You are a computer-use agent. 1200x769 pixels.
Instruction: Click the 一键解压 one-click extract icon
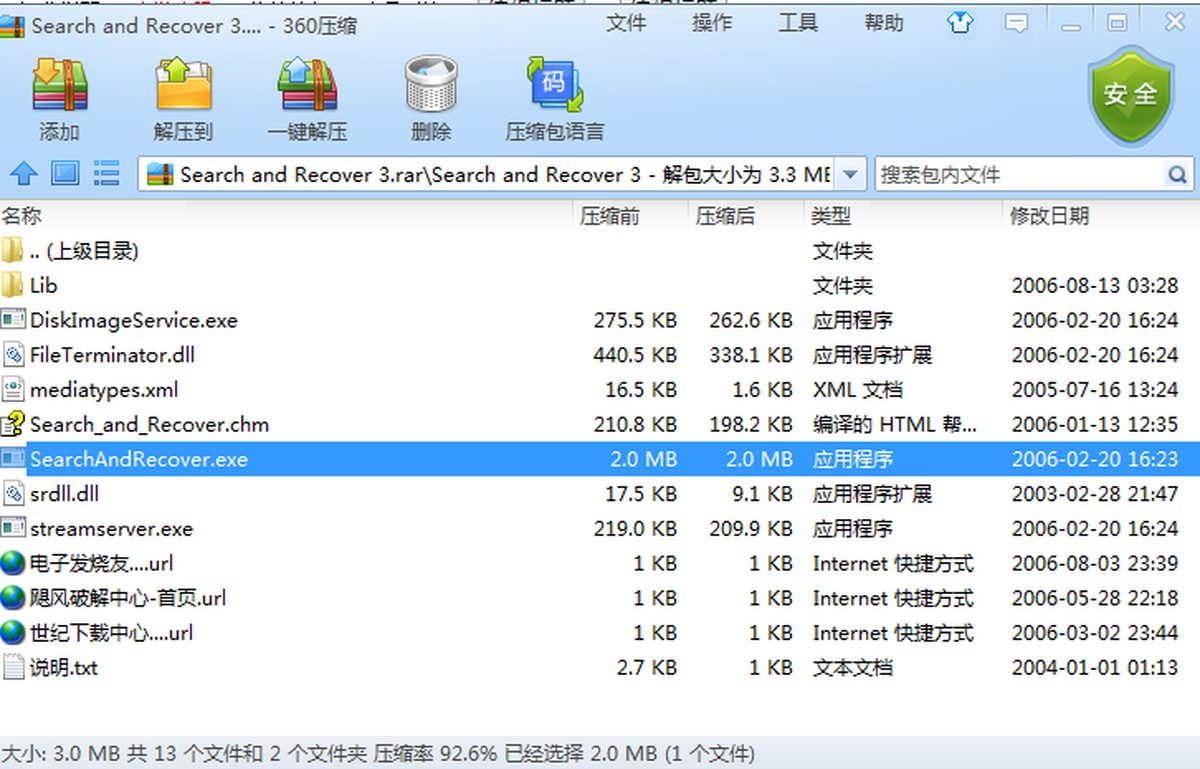[307, 84]
